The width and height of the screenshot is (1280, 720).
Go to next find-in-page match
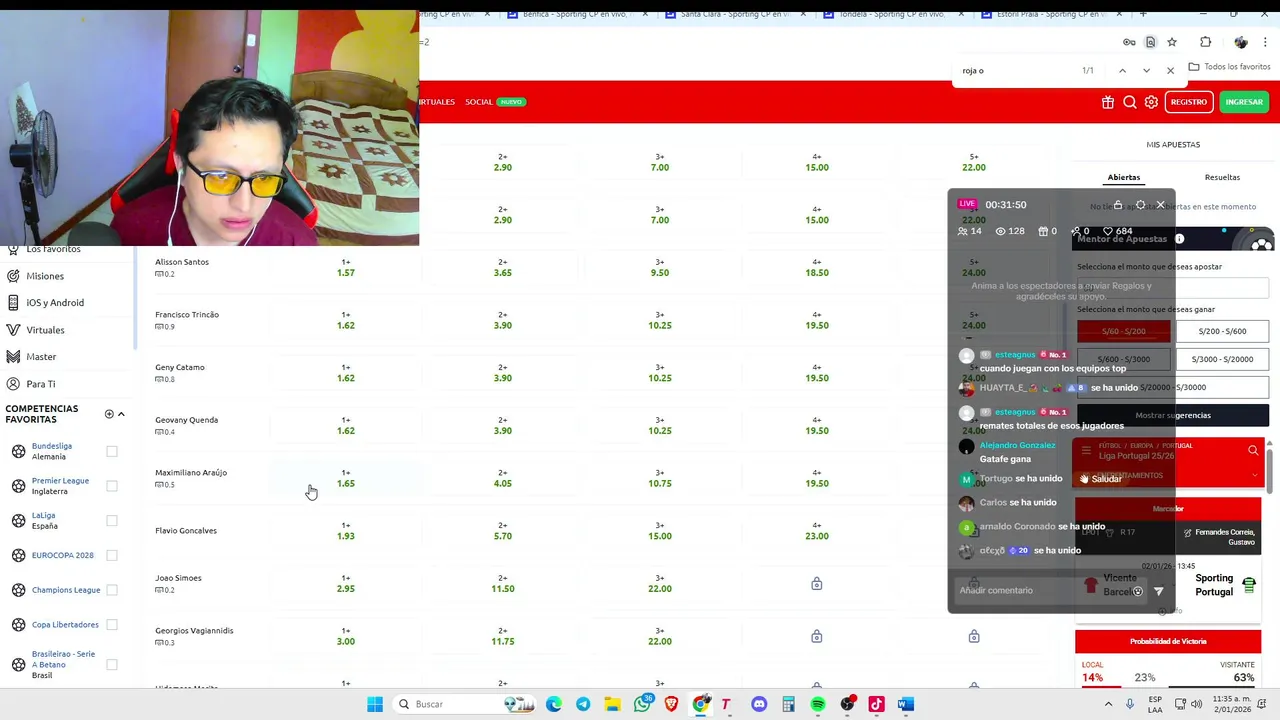point(1146,70)
